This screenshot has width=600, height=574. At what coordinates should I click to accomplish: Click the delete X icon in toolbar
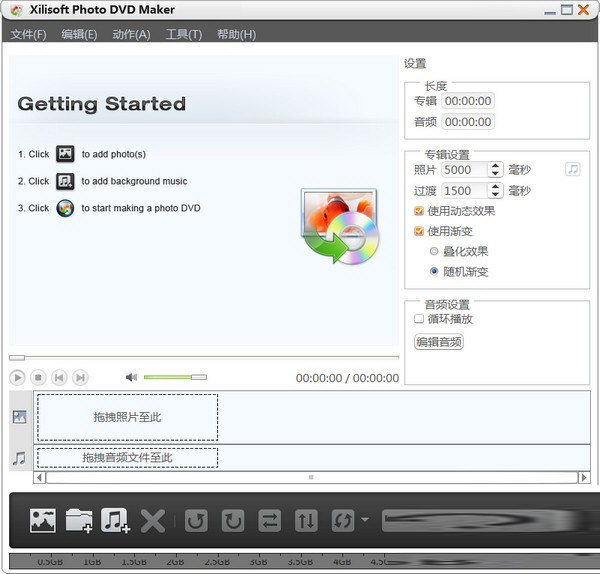[x=153, y=520]
